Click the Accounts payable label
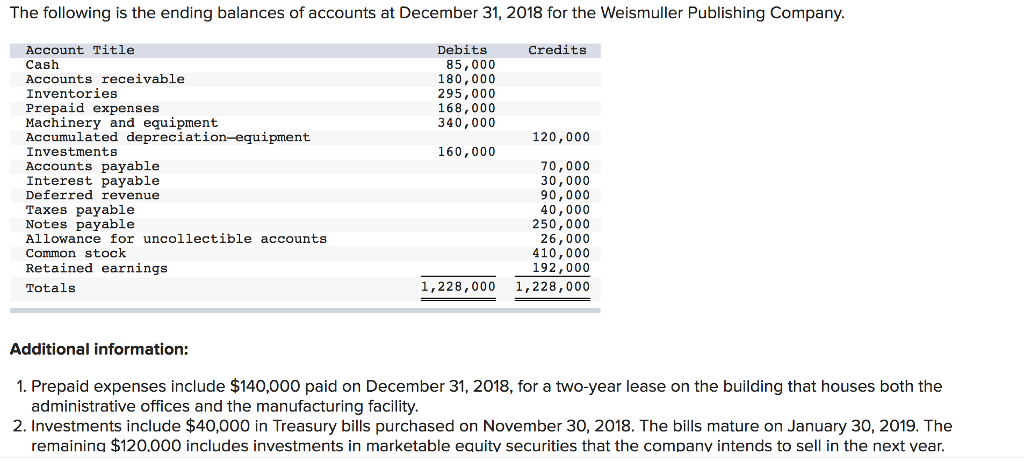Screen dimensions: 1024x461 92,166
